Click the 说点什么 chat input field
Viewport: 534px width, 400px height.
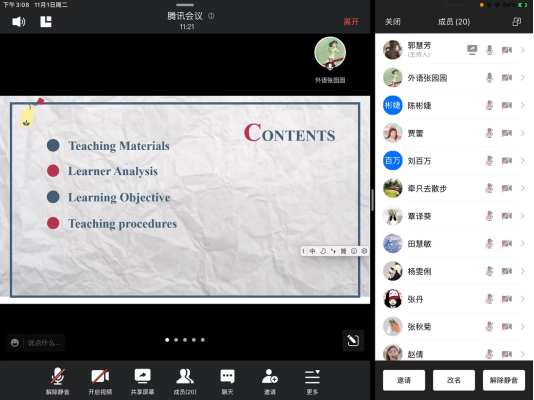(35, 342)
